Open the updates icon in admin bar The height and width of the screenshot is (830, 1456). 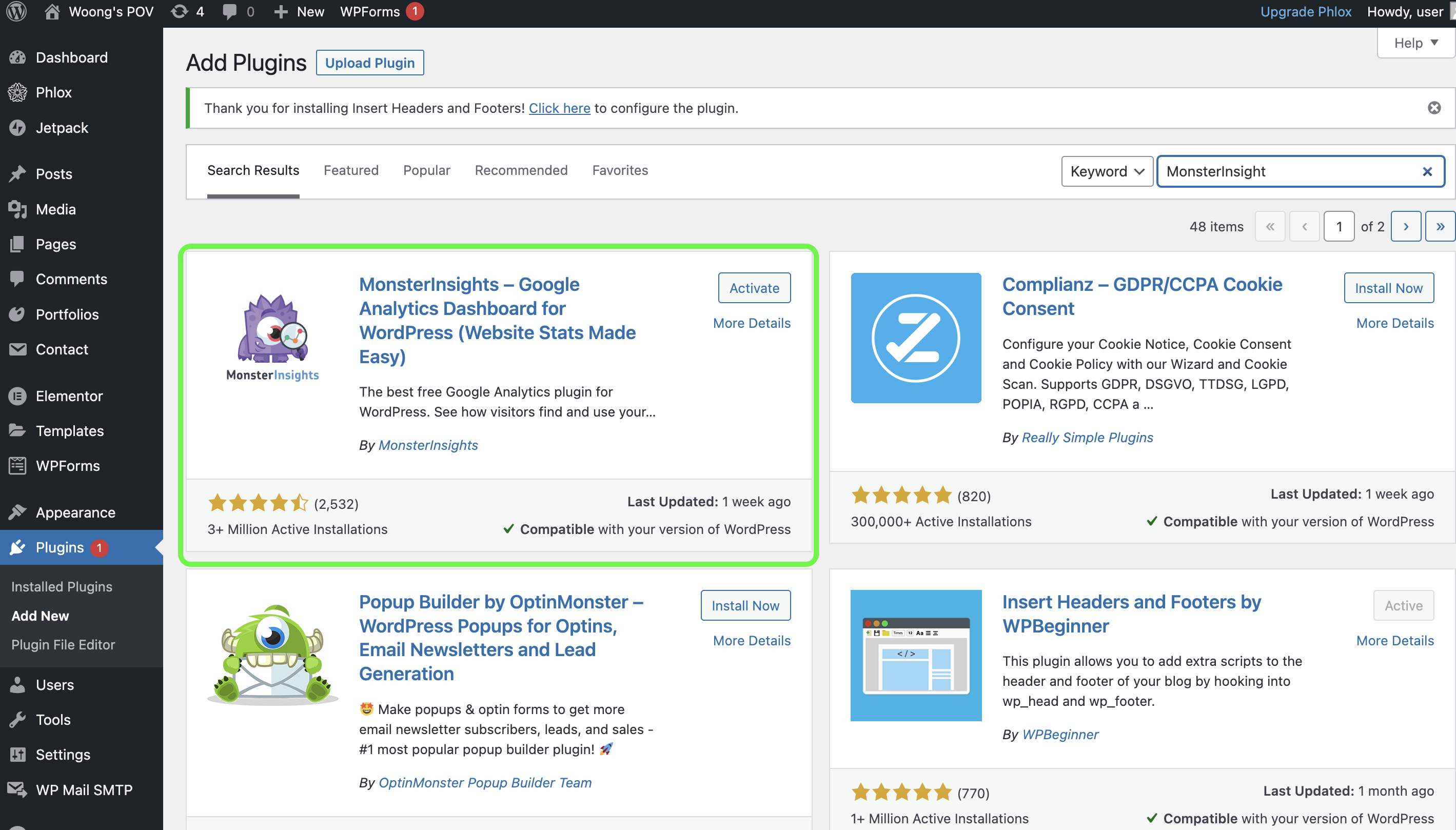(x=180, y=11)
